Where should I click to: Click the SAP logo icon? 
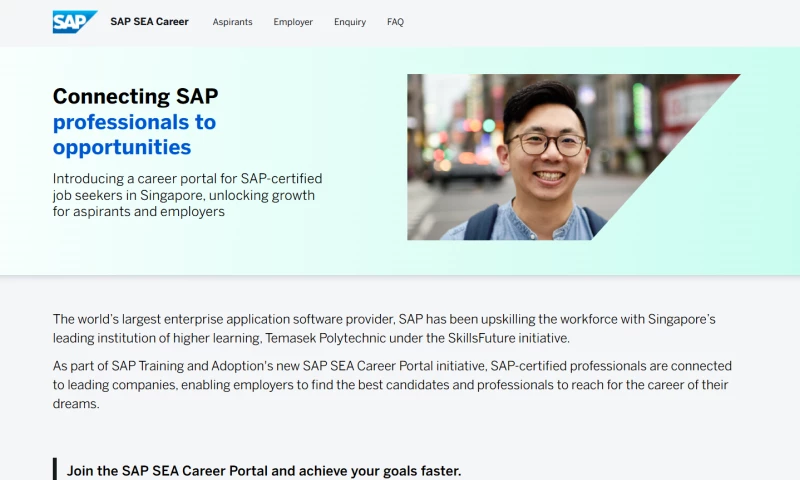click(75, 22)
